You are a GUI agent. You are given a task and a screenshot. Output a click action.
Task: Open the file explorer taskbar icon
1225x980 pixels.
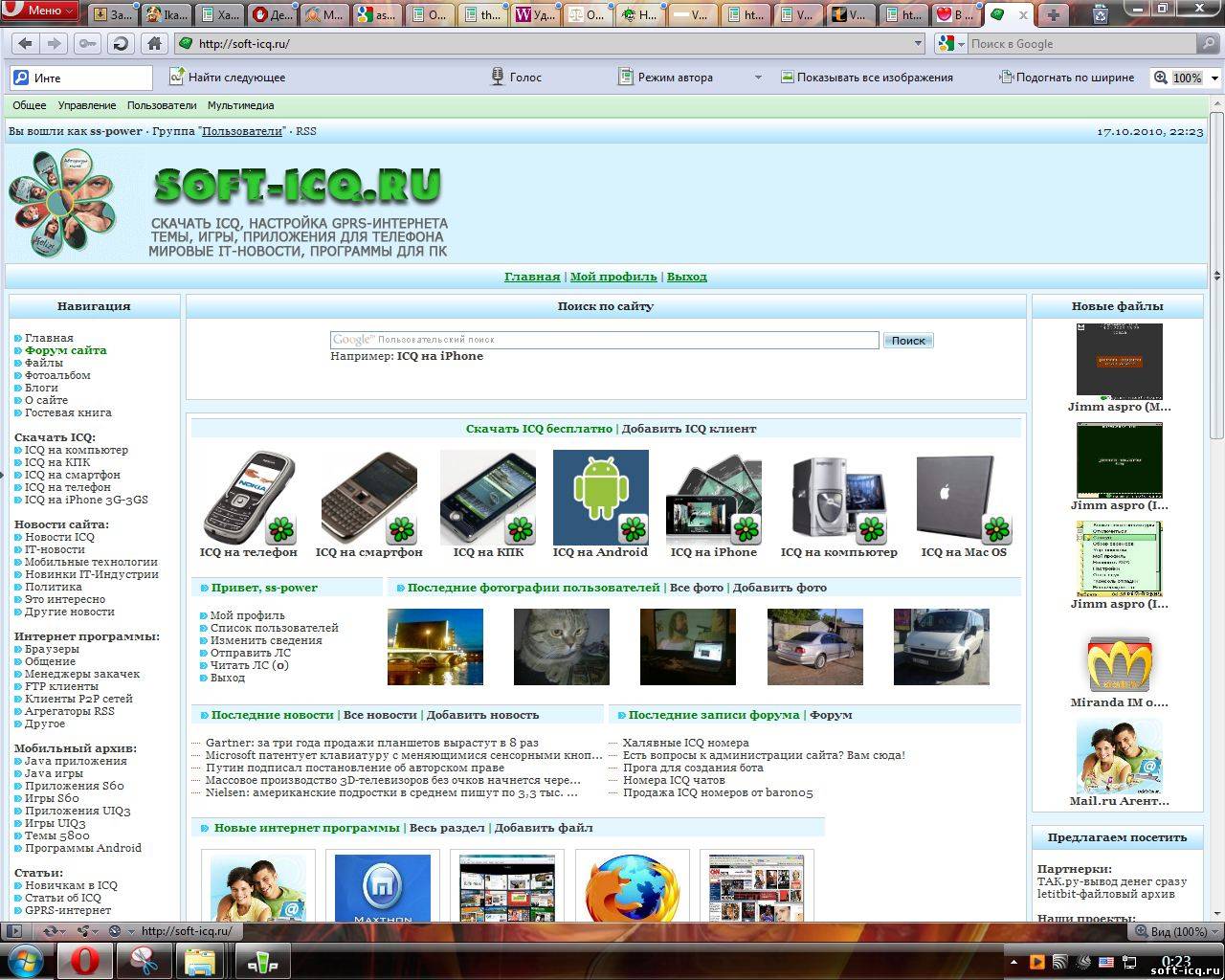click(200, 960)
